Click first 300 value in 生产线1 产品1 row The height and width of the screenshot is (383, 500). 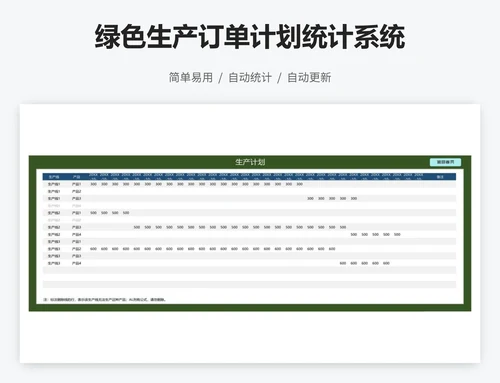point(93,184)
